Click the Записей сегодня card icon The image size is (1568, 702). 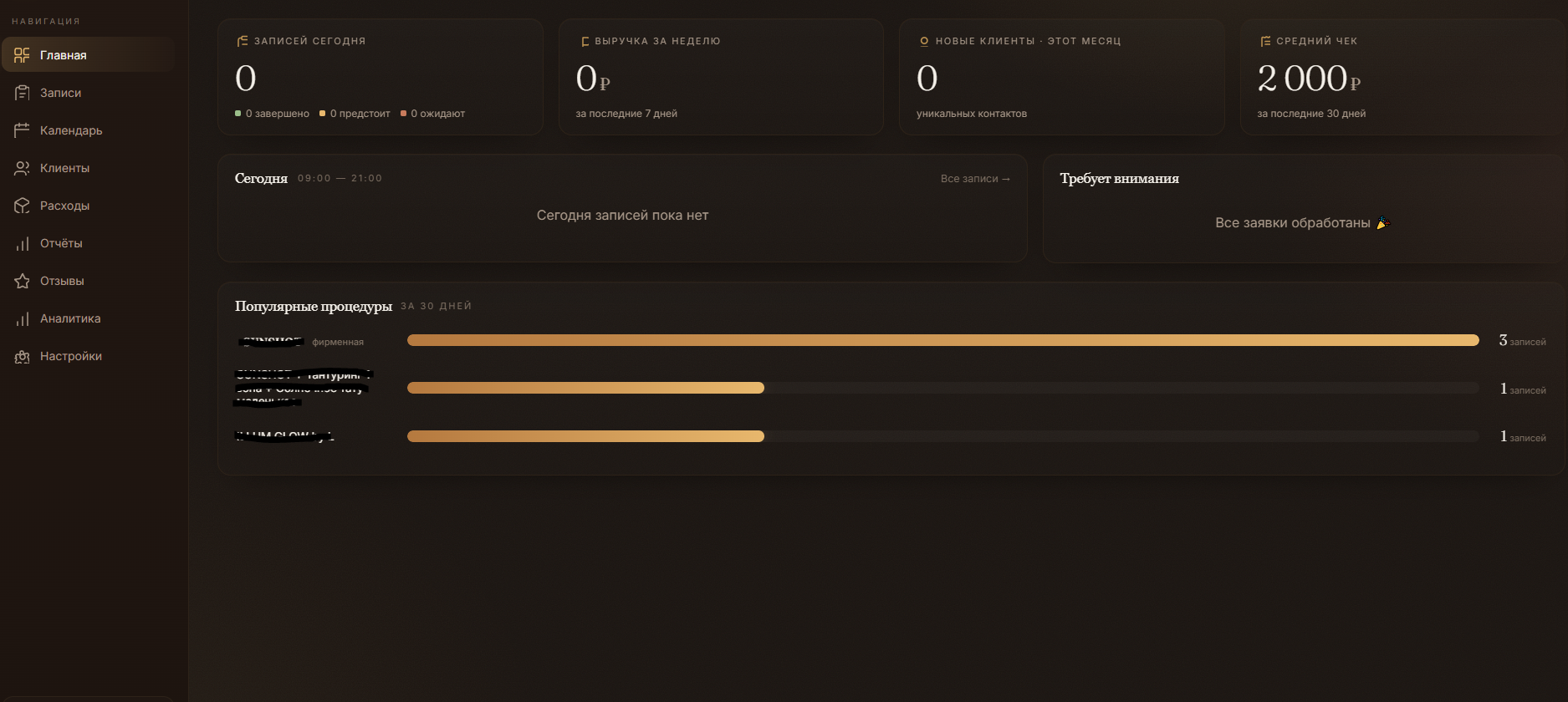[x=242, y=41]
